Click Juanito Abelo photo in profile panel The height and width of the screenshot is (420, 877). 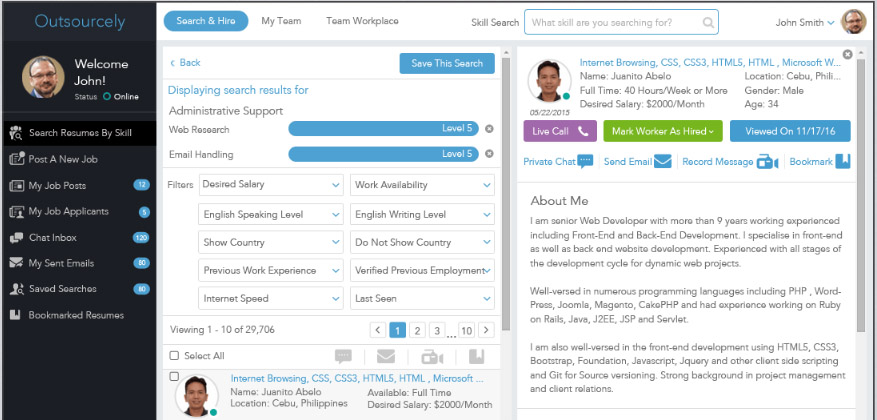549,82
